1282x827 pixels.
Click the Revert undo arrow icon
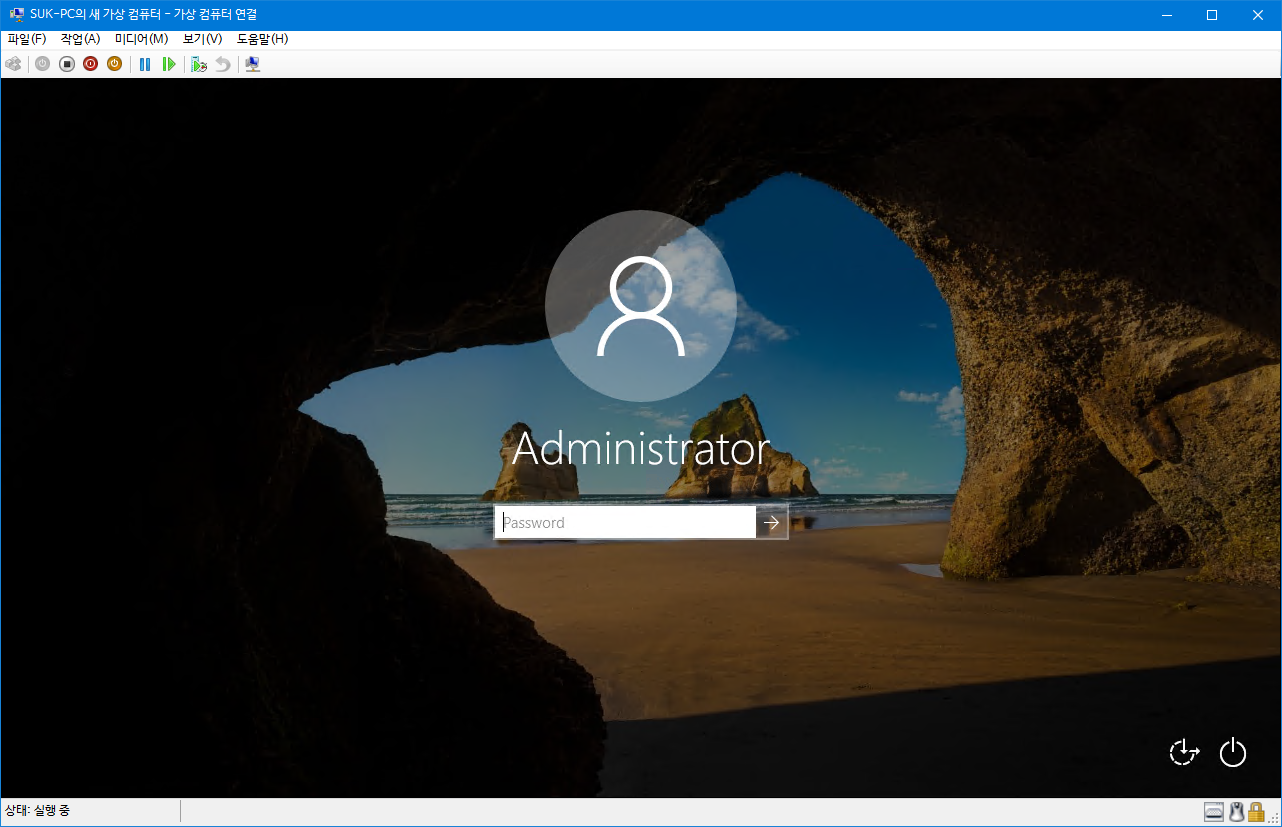(223, 64)
